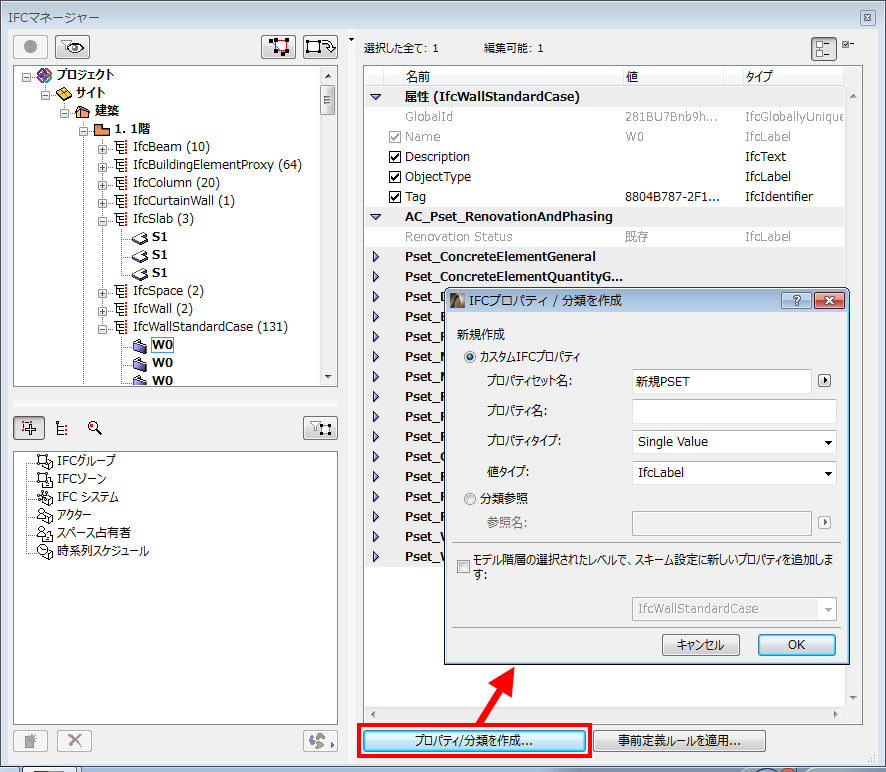Click the empty プロパティ名 input field
886x772 pixels.
[x=733, y=411]
